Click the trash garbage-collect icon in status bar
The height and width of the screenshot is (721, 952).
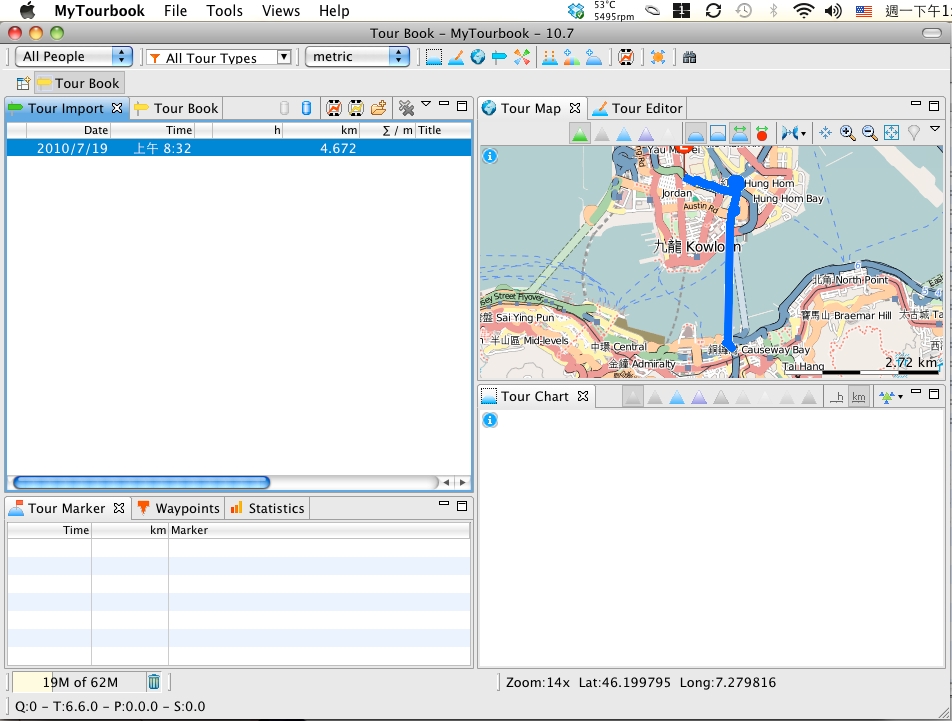point(154,682)
